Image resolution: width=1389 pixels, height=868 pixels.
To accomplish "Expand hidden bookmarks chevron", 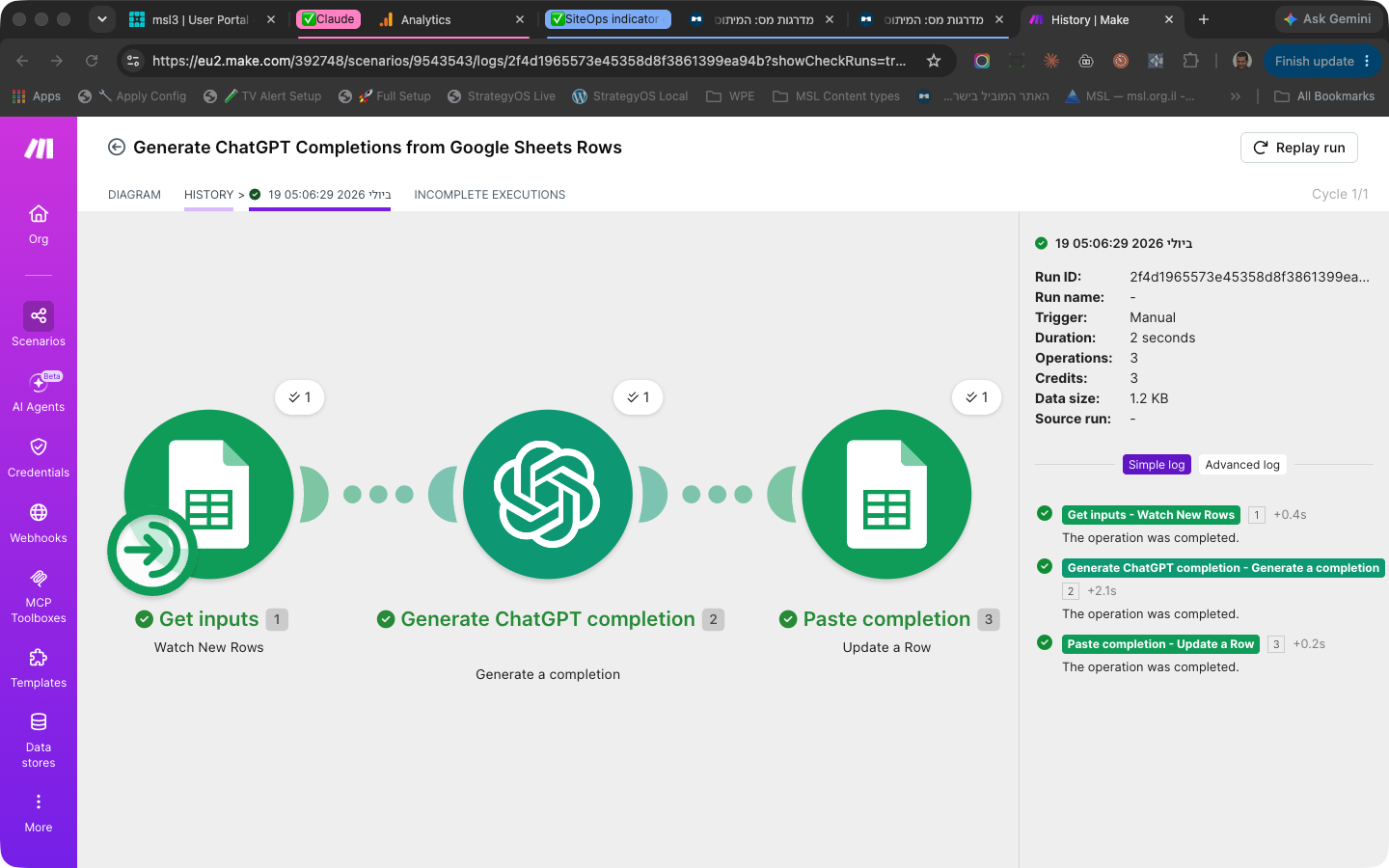I will (x=1236, y=96).
